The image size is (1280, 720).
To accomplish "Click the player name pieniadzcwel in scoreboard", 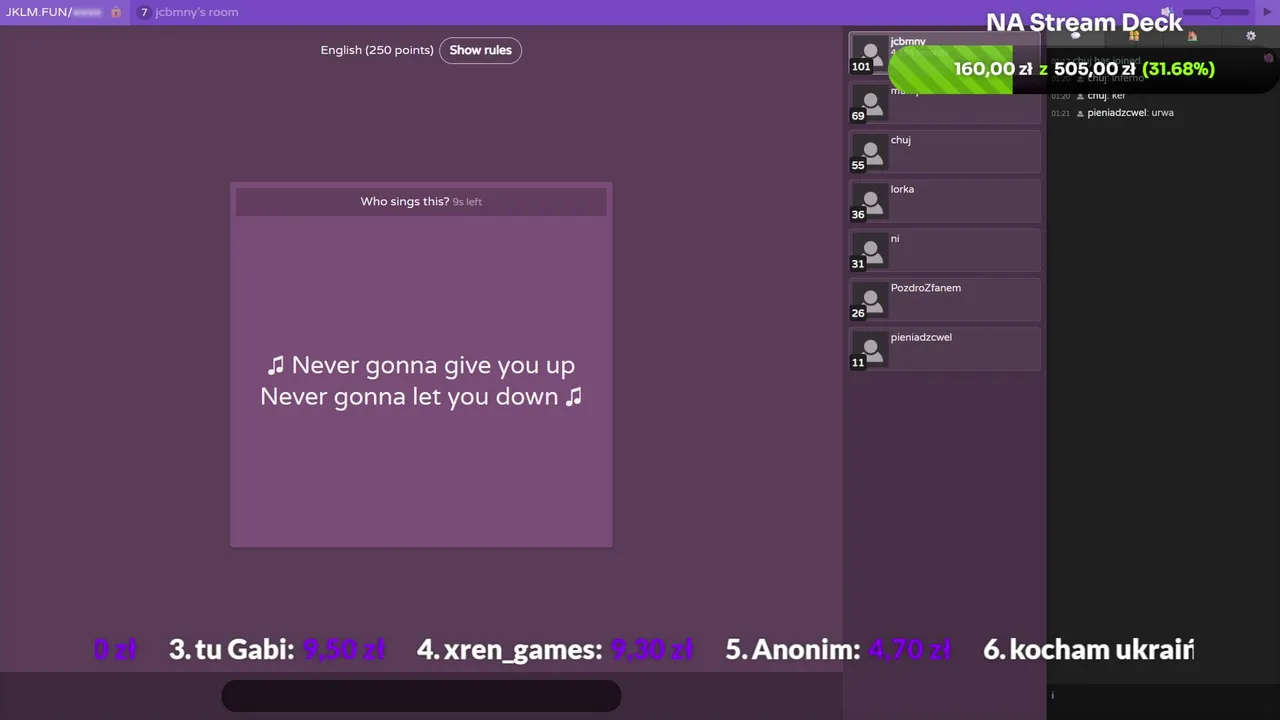I will (x=921, y=337).
